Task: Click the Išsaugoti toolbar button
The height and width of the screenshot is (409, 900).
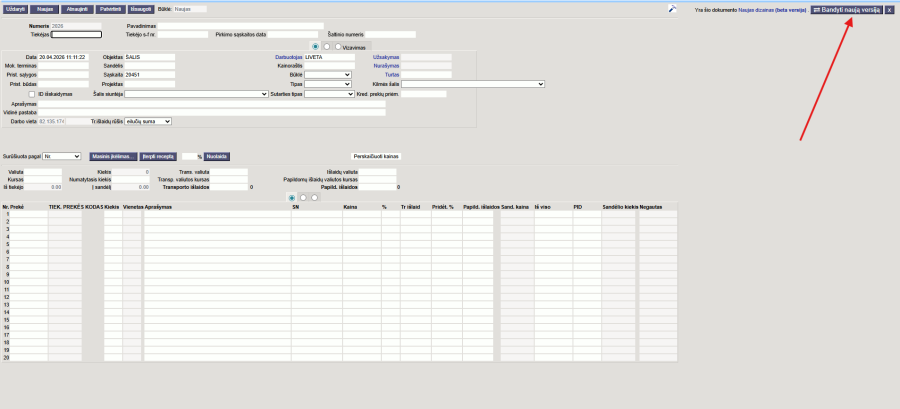Action: click(142, 8)
